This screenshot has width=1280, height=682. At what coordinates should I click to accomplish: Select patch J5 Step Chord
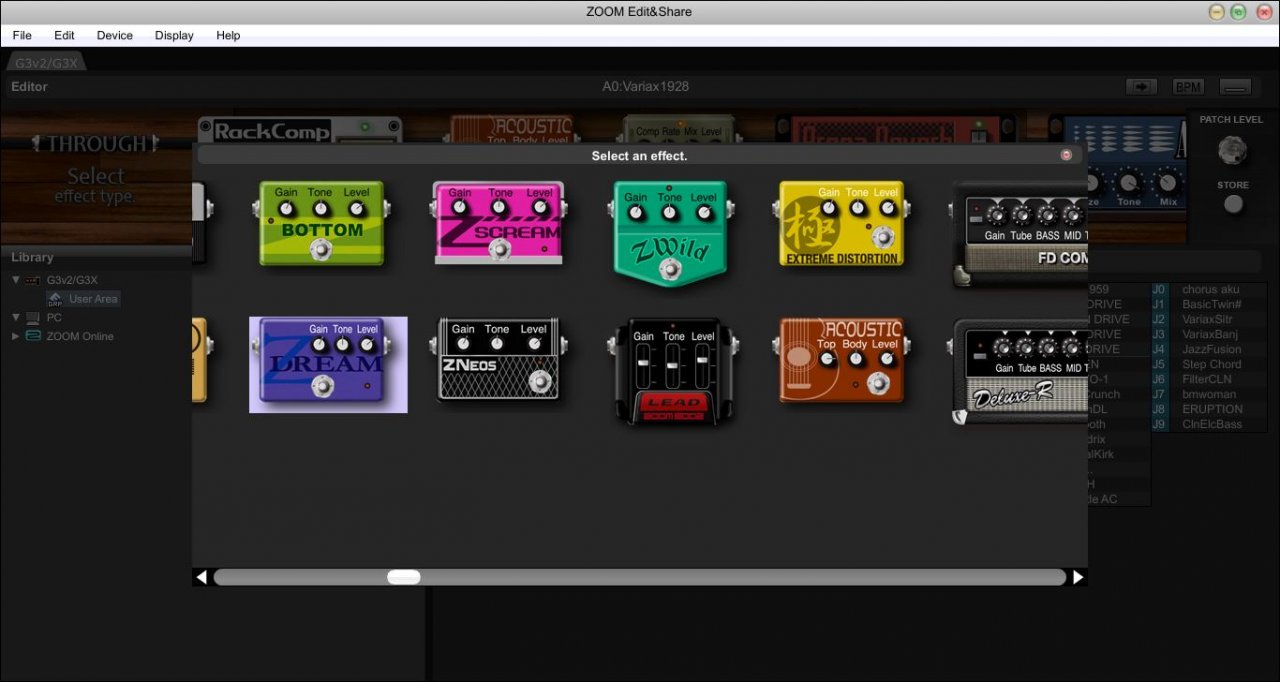[x=1210, y=364]
